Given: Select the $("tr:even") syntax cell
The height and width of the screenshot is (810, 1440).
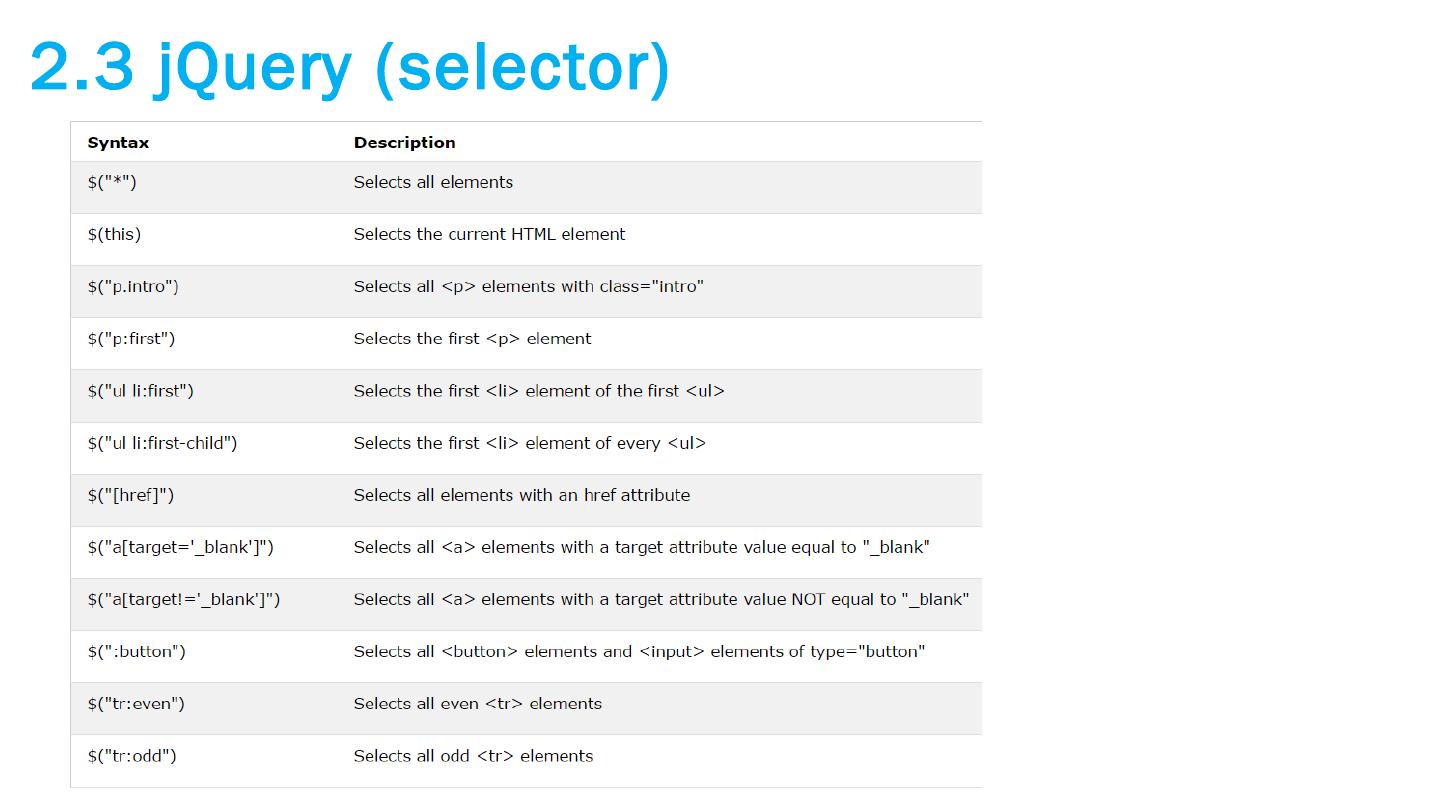Looking at the screenshot, I should coord(136,704).
